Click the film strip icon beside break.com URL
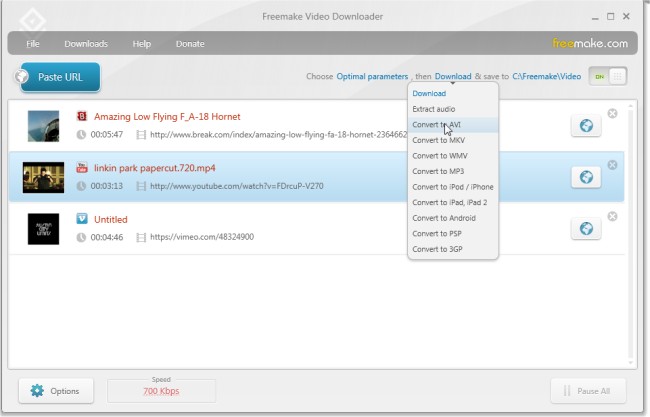The height and width of the screenshot is (417, 650). pos(141,135)
